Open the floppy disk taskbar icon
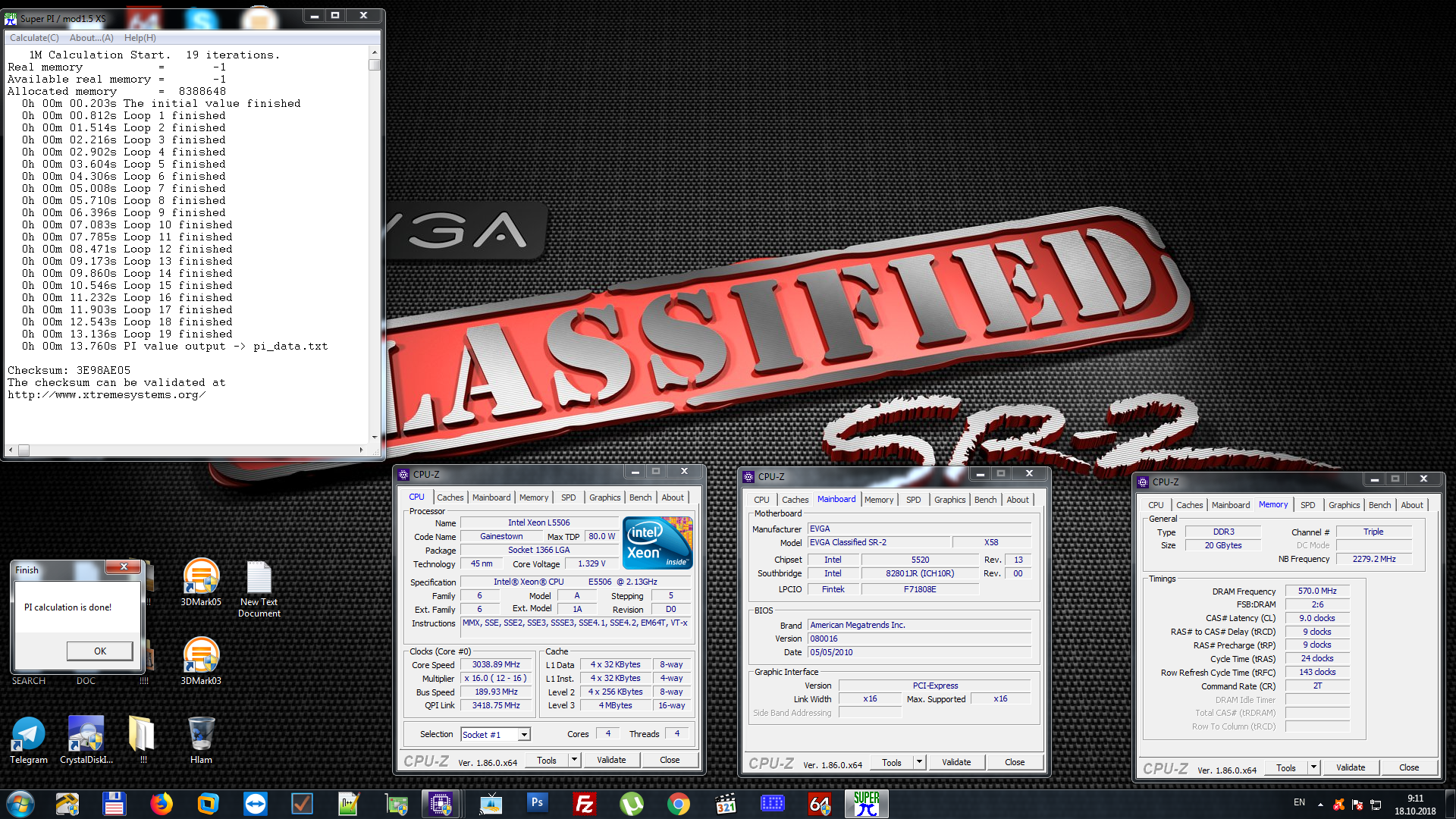This screenshot has height=819, width=1456. [x=114, y=804]
